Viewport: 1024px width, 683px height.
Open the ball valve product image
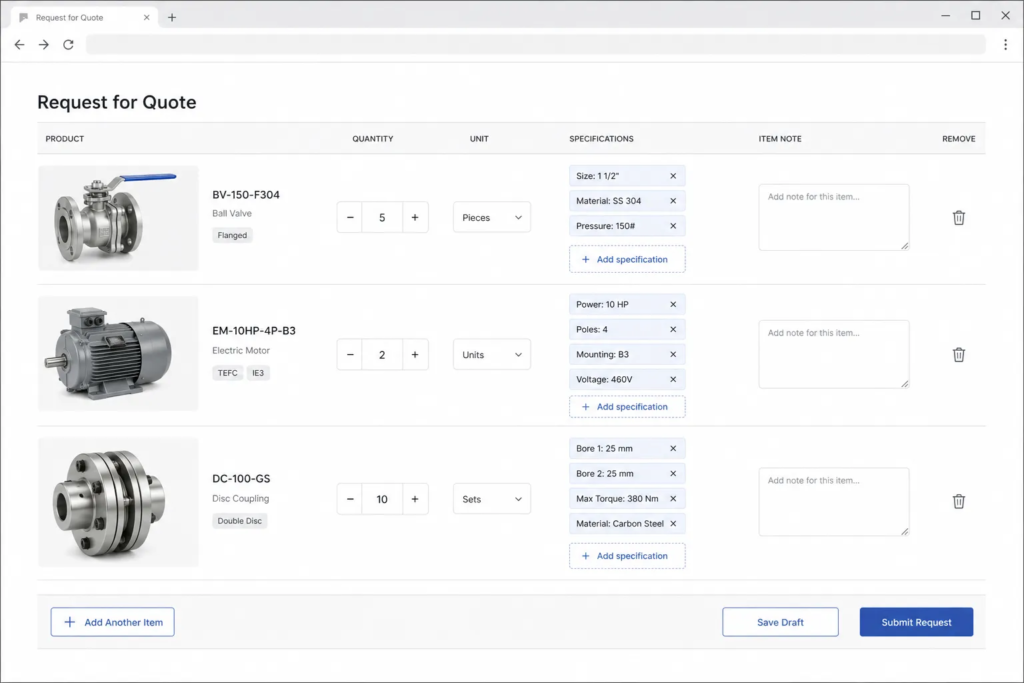click(x=118, y=218)
